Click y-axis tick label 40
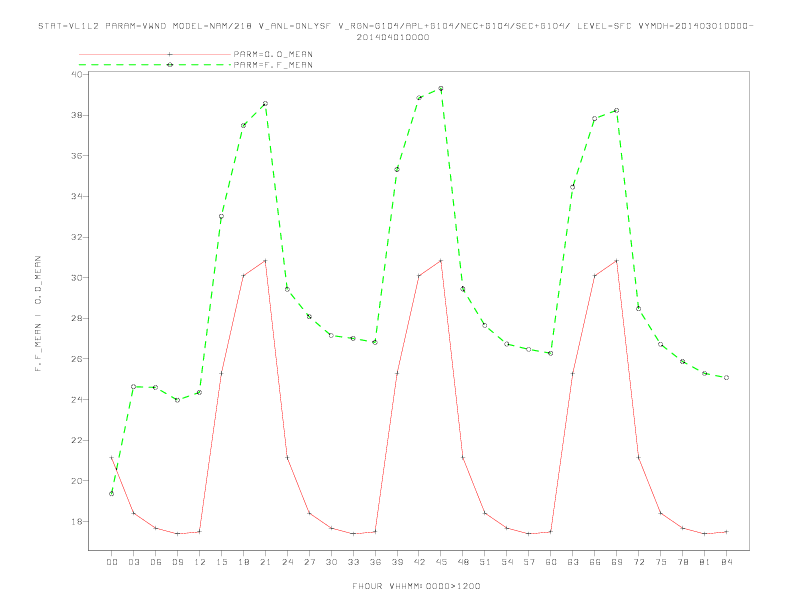Image resolution: width=792 pixels, height=612 pixels. click(x=77, y=74)
